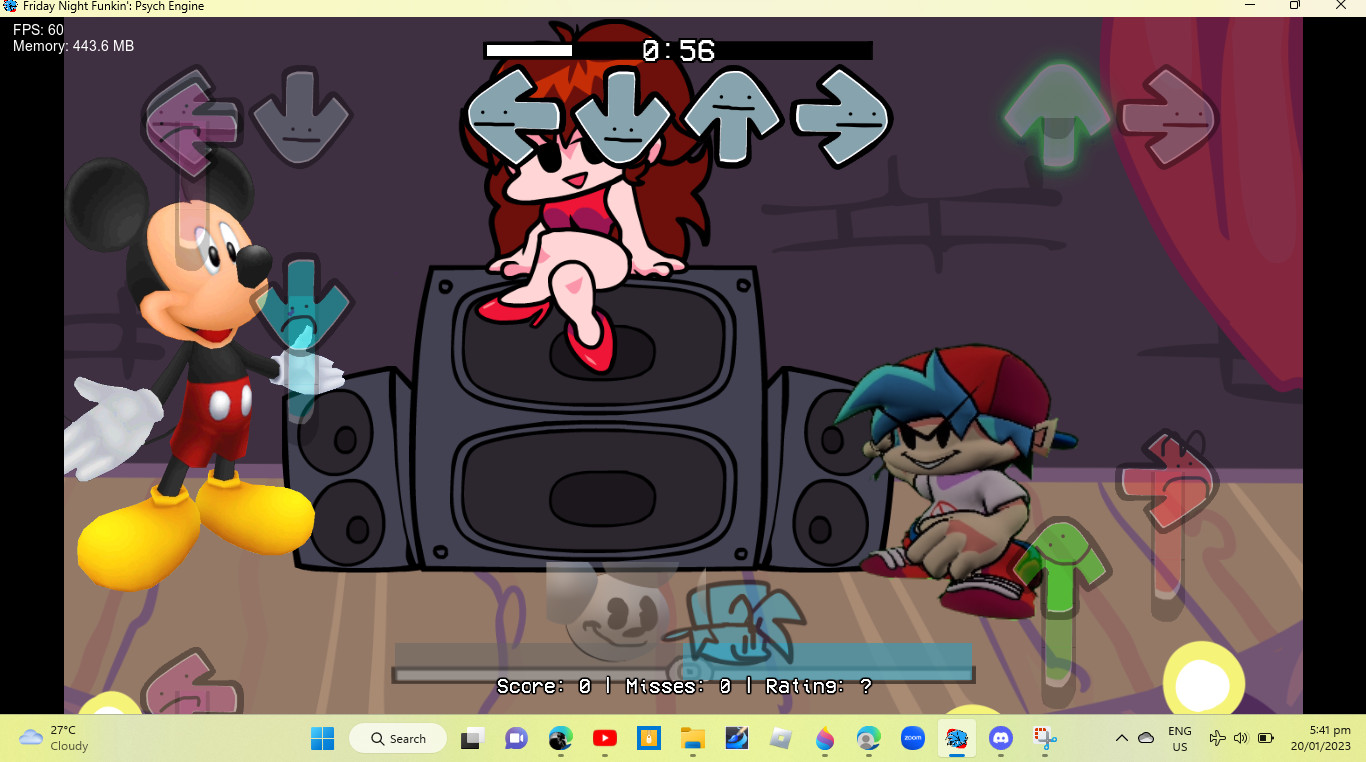Click the FPS and Memory counter
The width and height of the screenshot is (1366, 762).
click(73, 38)
